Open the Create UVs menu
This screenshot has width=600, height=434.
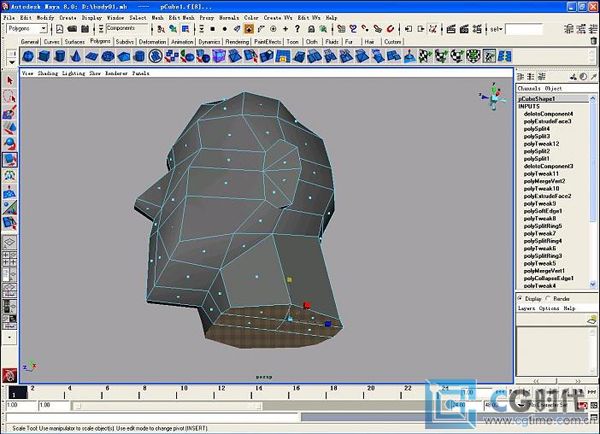point(278,18)
